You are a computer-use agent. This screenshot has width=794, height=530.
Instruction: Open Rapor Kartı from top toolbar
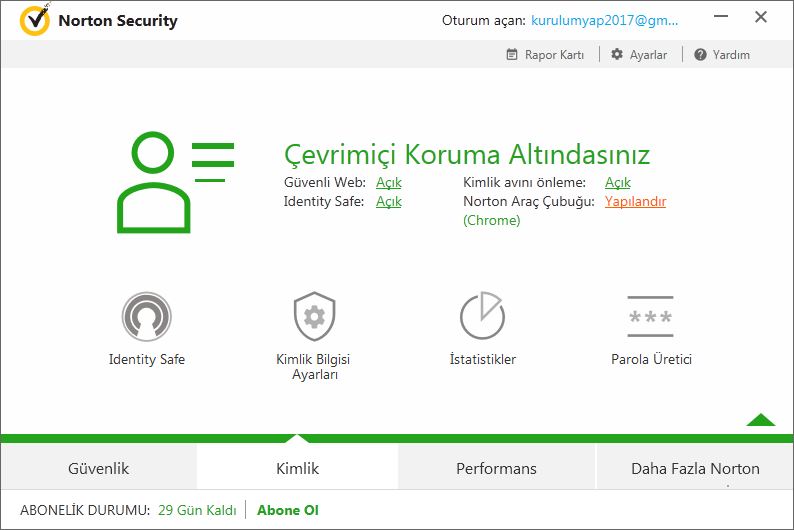click(554, 55)
